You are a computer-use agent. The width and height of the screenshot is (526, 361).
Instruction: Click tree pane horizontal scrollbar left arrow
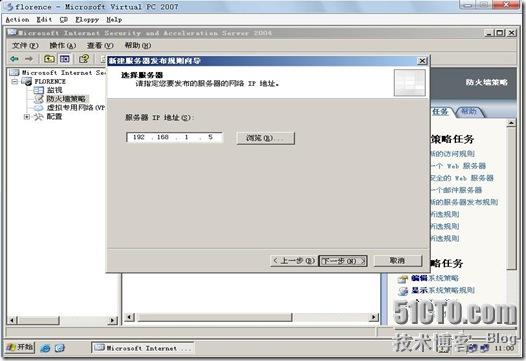12,320
